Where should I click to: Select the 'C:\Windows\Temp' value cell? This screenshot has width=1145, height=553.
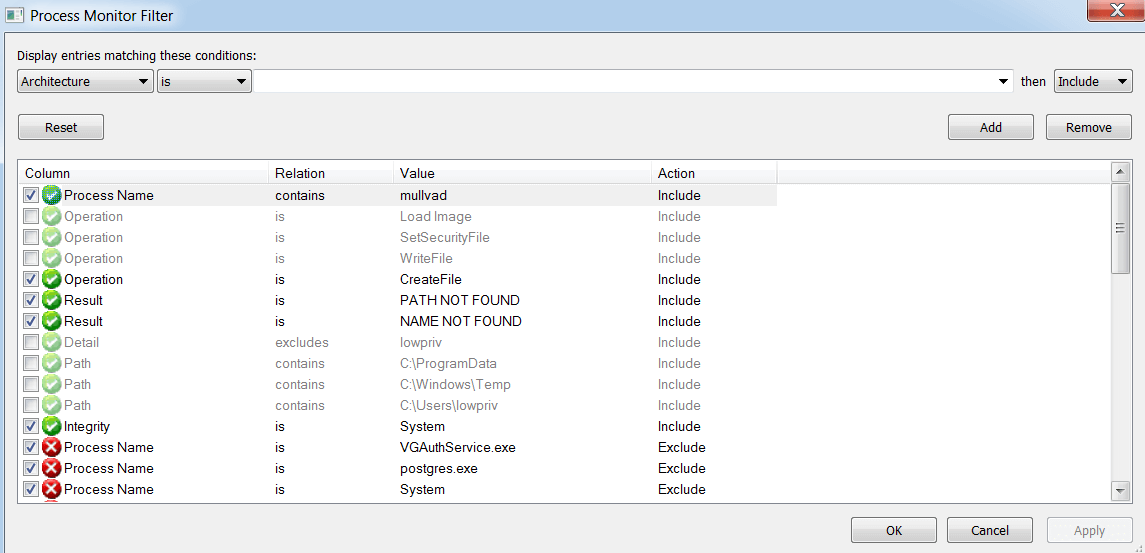(456, 384)
